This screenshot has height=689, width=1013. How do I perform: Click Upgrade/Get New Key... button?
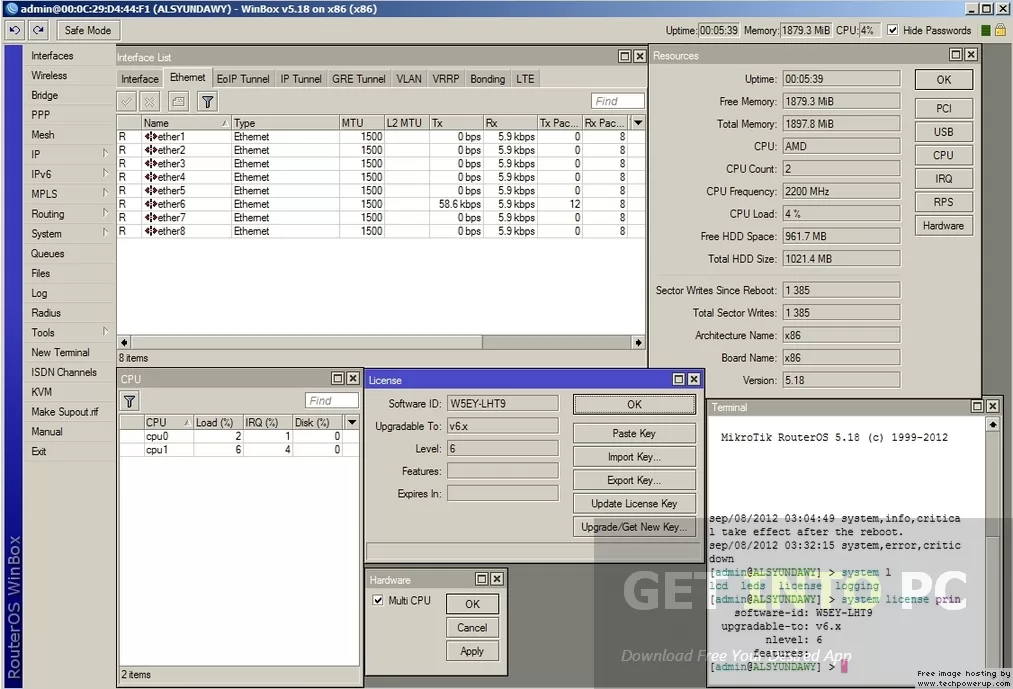point(634,527)
